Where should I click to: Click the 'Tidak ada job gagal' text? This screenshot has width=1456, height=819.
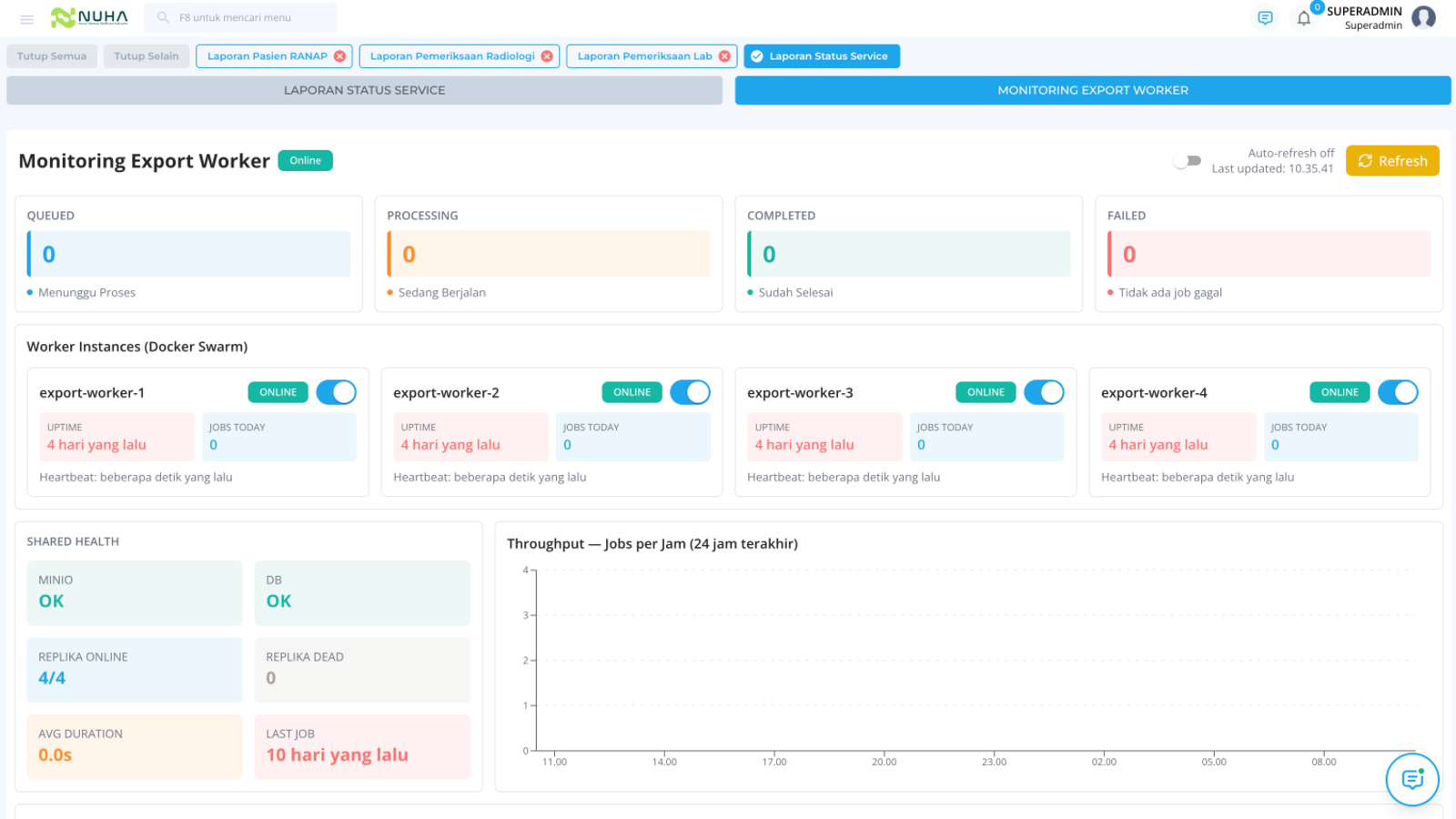point(1170,293)
